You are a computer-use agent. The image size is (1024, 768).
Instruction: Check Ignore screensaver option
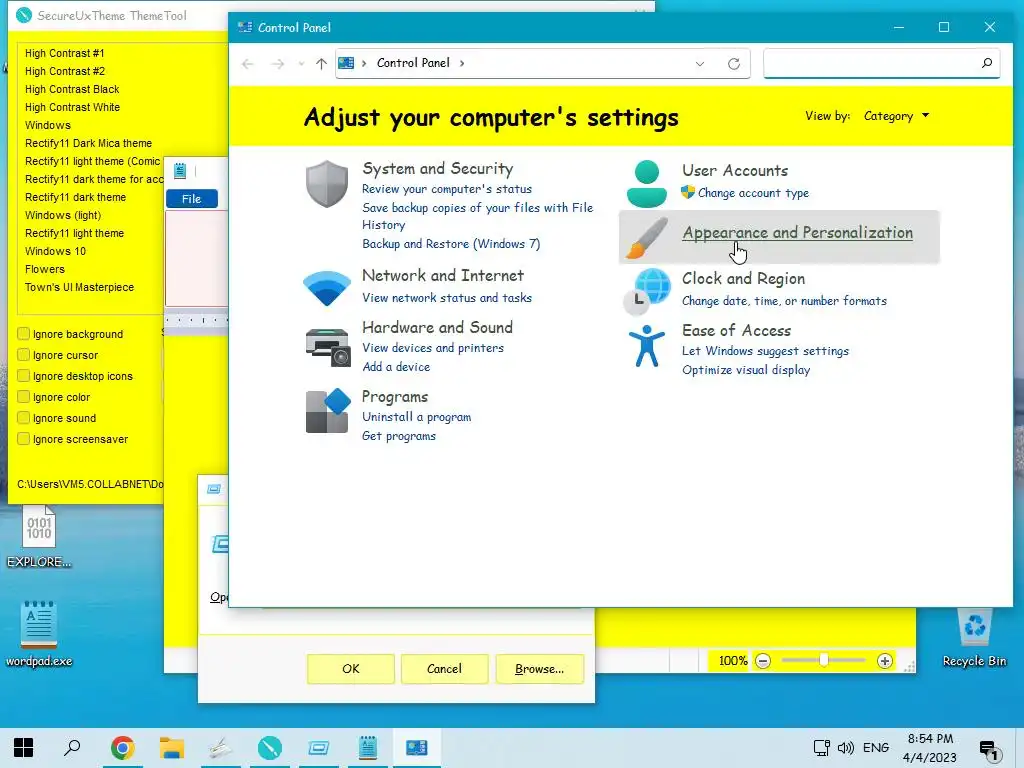point(24,438)
